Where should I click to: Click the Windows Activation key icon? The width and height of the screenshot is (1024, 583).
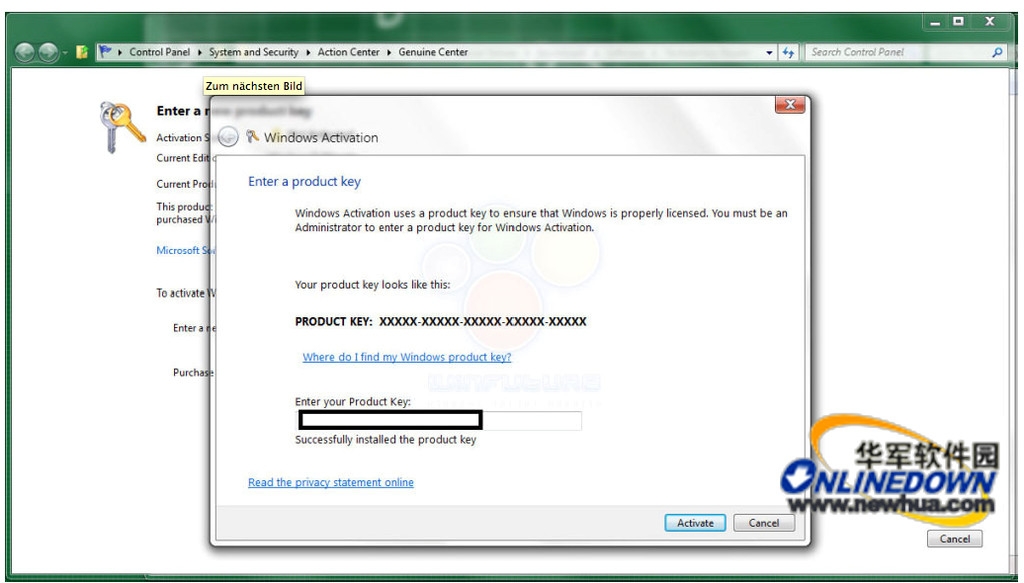pos(252,136)
